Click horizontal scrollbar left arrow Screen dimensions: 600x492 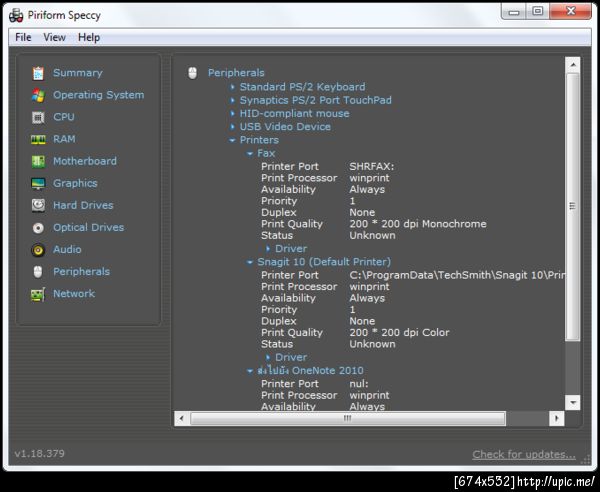[181, 419]
